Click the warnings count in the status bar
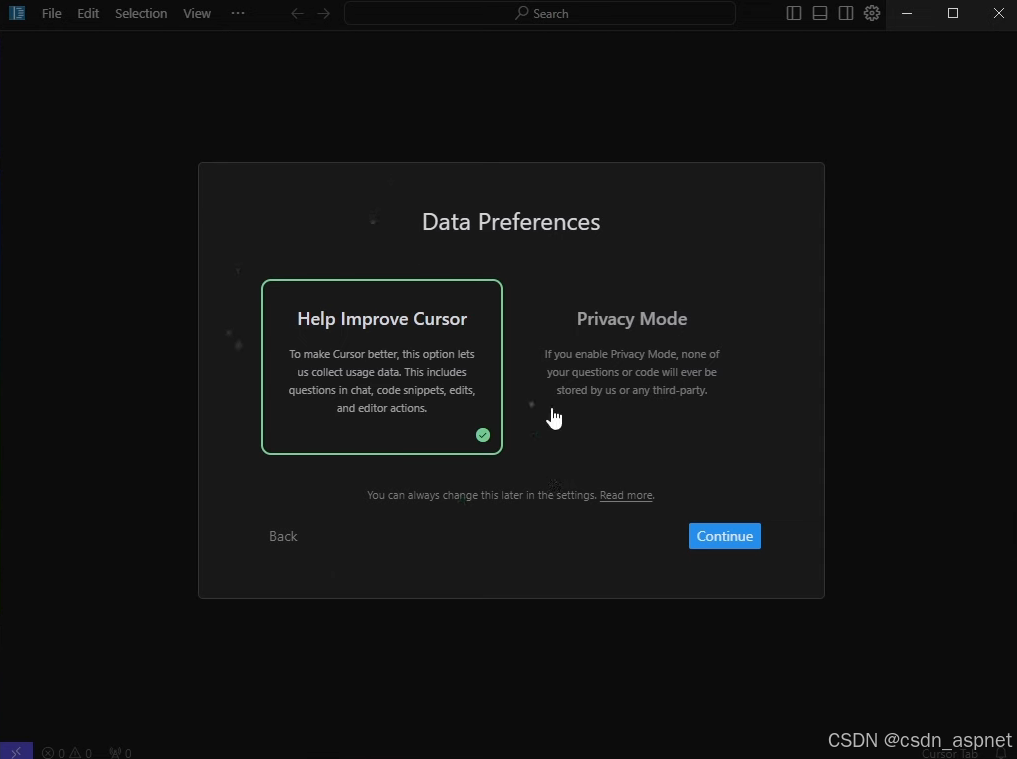Screen dimensions: 1017x759 coord(81,753)
